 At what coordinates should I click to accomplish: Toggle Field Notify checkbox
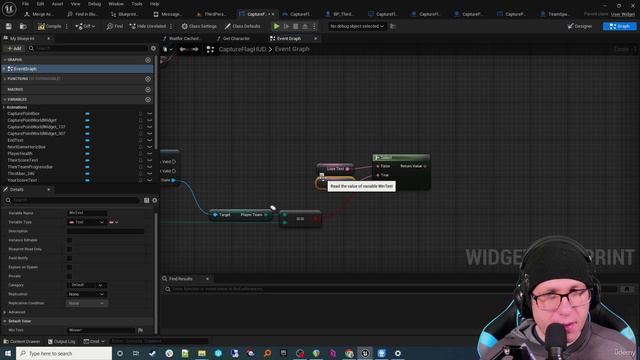click(69, 258)
